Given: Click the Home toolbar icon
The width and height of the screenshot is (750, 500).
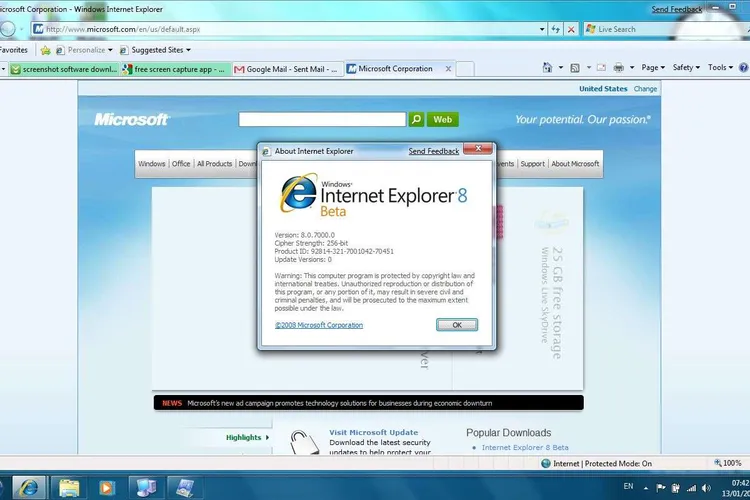Looking at the screenshot, I should pyautogui.click(x=547, y=68).
